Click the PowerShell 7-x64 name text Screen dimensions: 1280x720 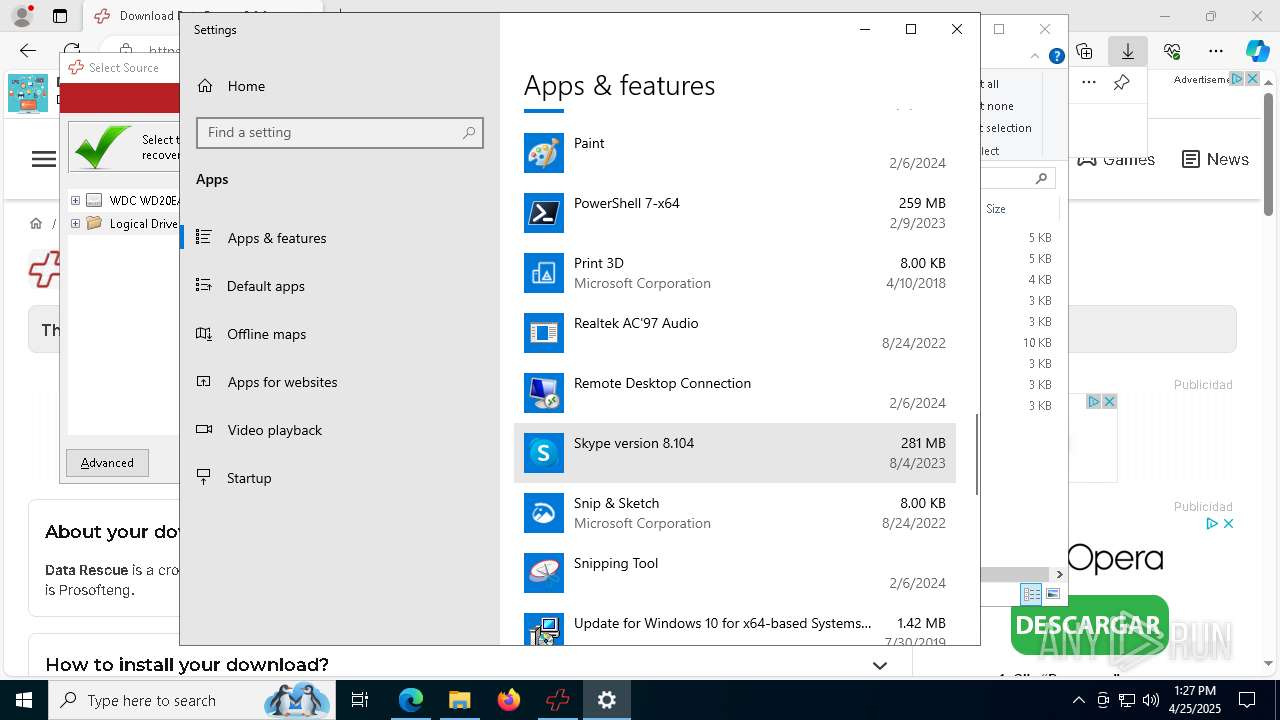[x=627, y=203]
